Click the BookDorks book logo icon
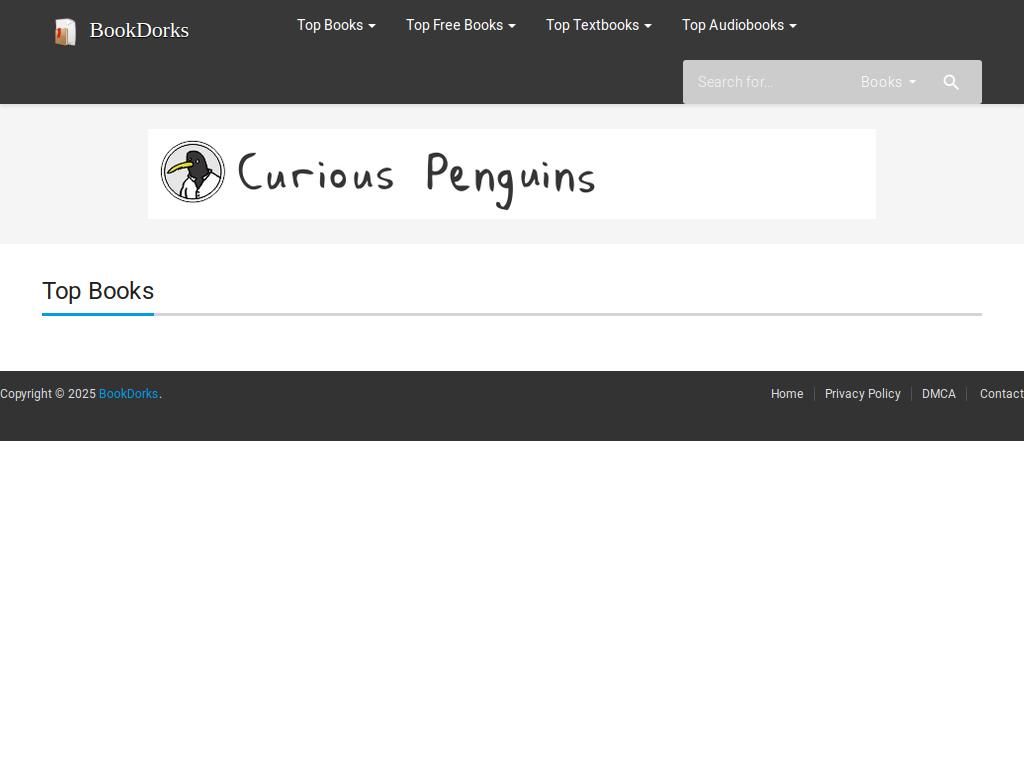This screenshot has width=1024, height=768. (65, 32)
